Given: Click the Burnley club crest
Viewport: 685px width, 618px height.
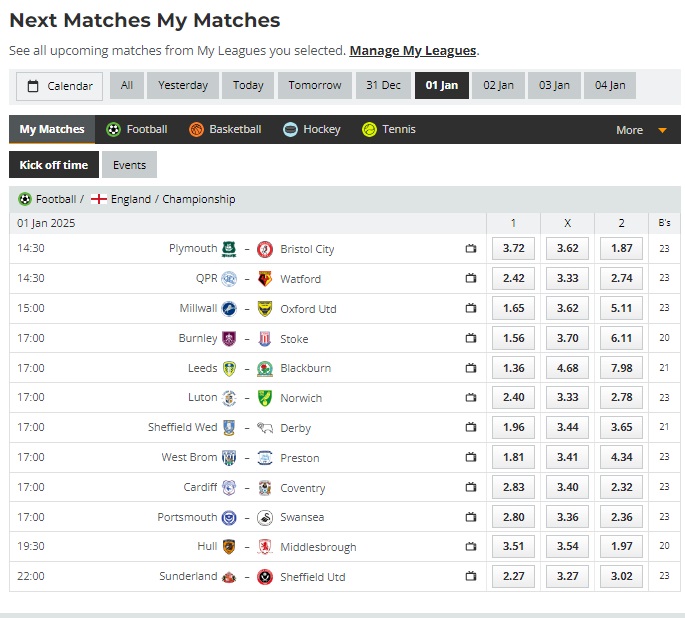Looking at the screenshot, I should click(x=229, y=339).
